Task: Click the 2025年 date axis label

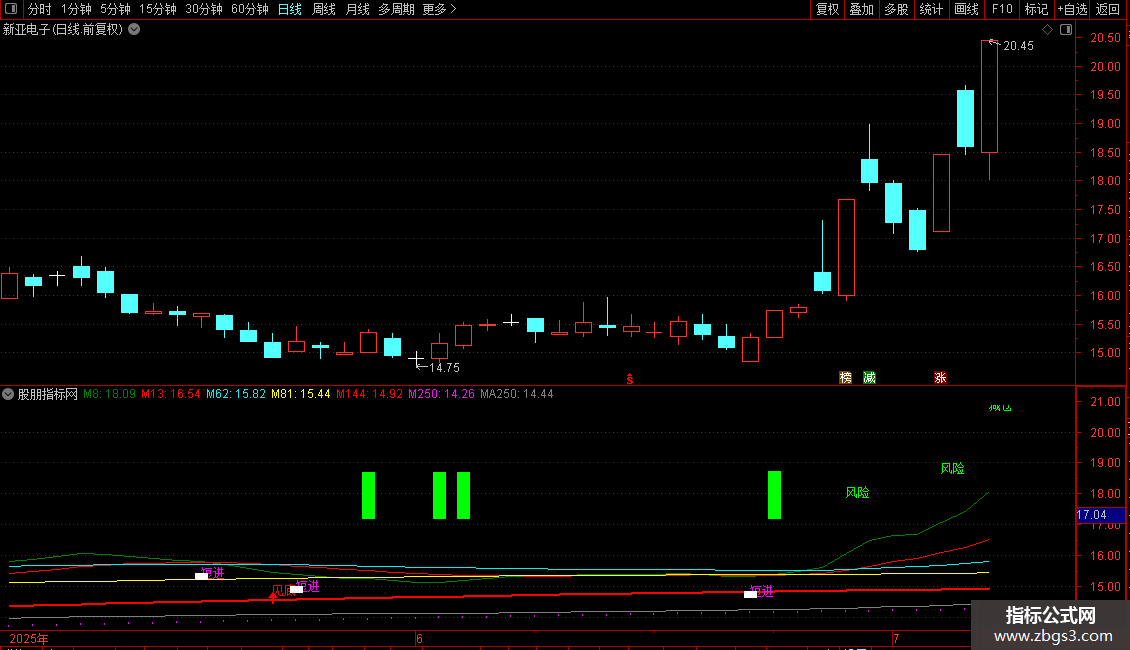Action: (29, 638)
